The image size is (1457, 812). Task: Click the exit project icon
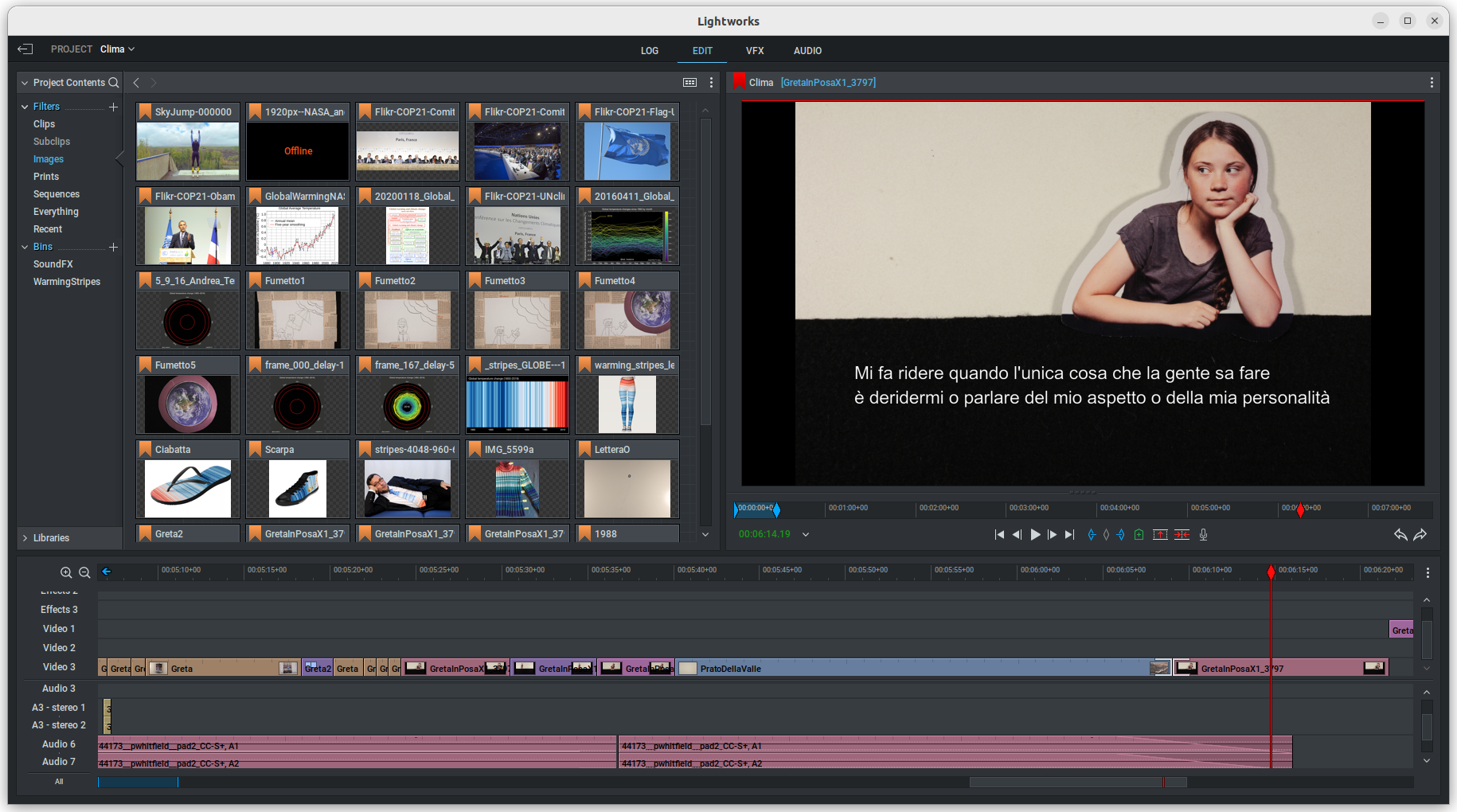pyautogui.click(x=25, y=49)
